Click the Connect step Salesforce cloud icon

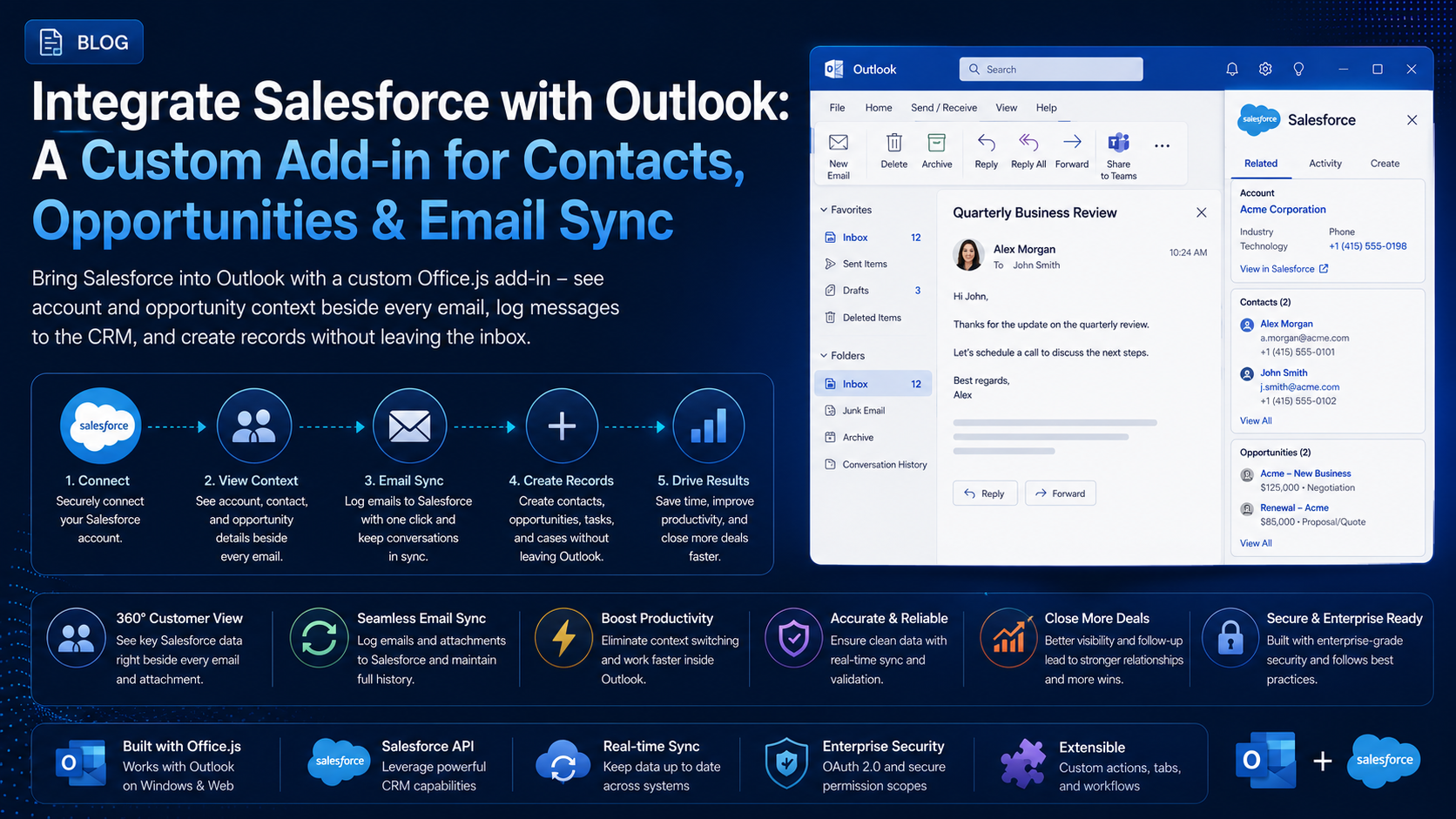point(101,426)
